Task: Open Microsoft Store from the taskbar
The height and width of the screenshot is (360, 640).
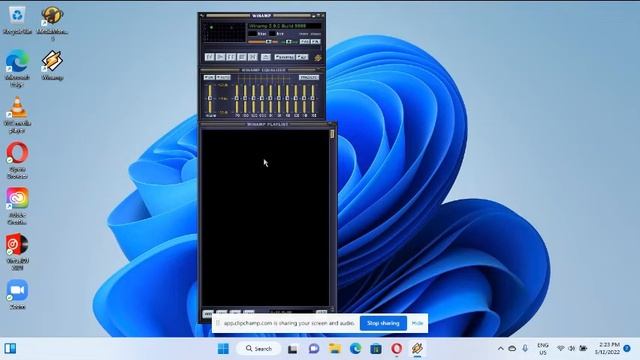Action: 376,349
